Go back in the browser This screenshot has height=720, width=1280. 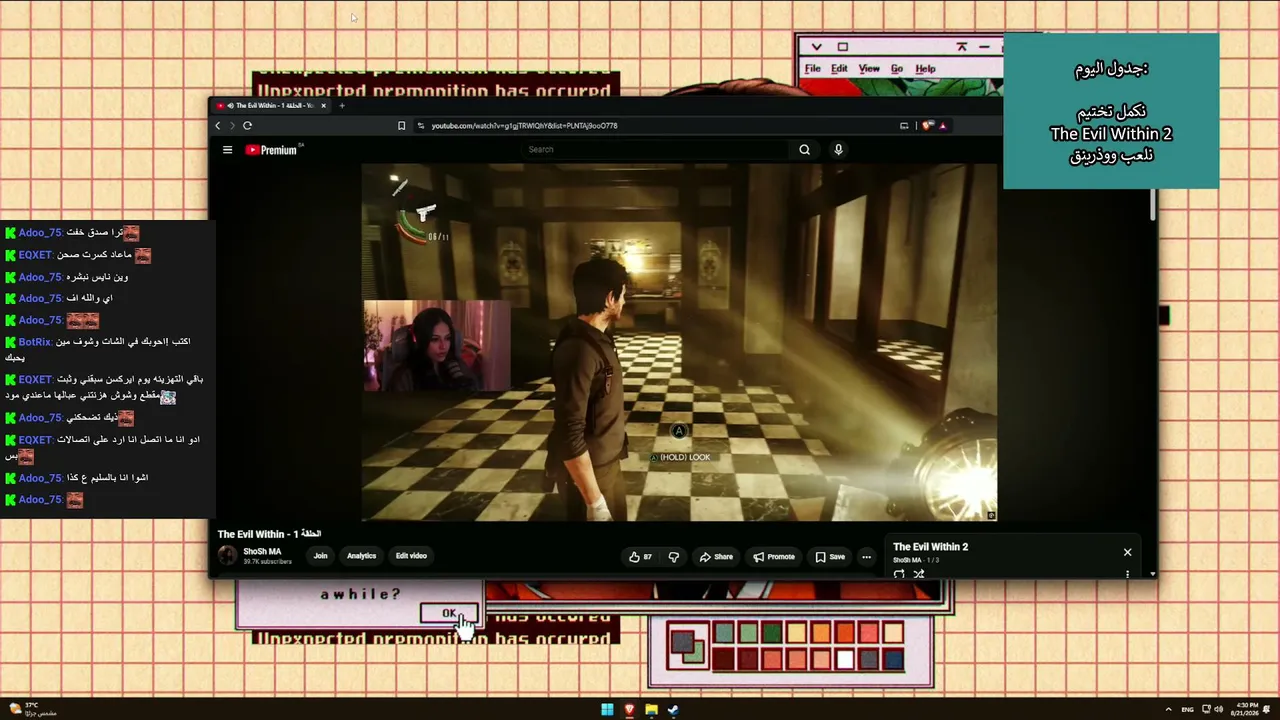click(x=218, y=126)
